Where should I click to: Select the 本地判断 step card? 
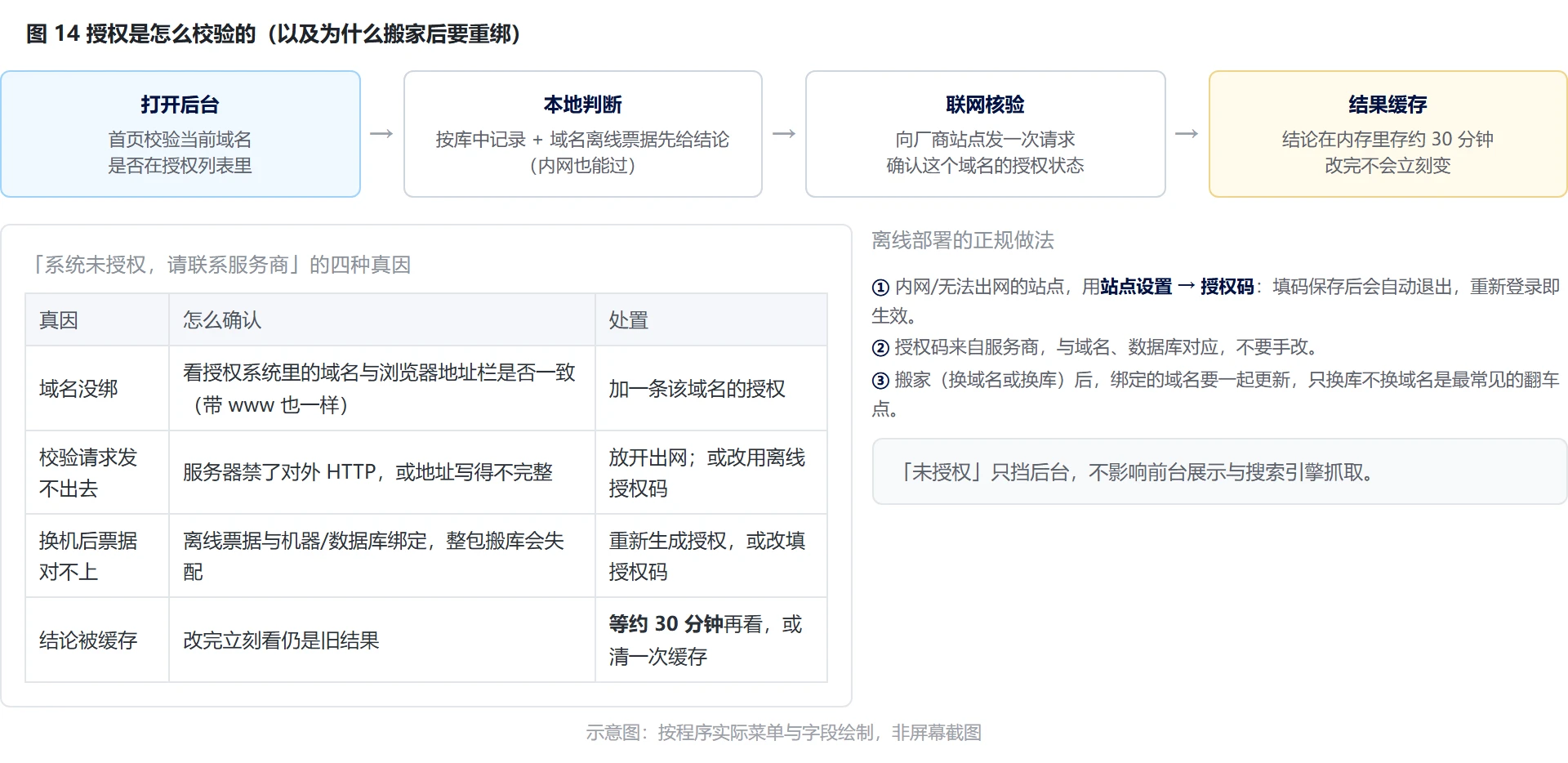pyautogui.click(x=582, y=134)
